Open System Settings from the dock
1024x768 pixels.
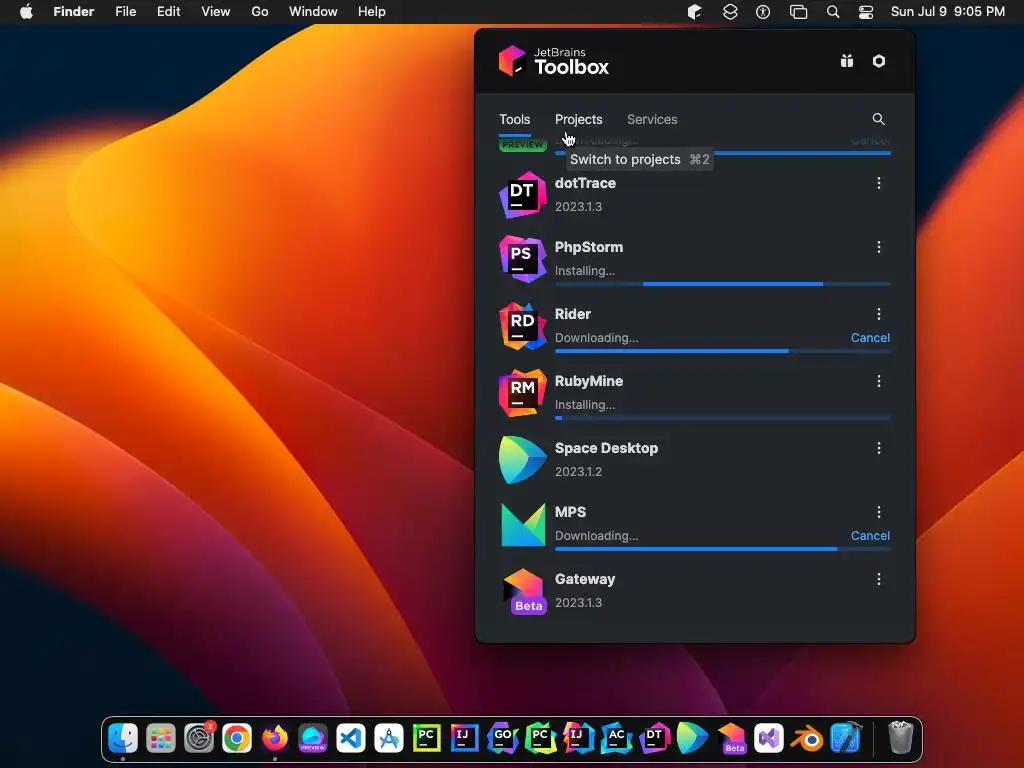coord(199,739)
